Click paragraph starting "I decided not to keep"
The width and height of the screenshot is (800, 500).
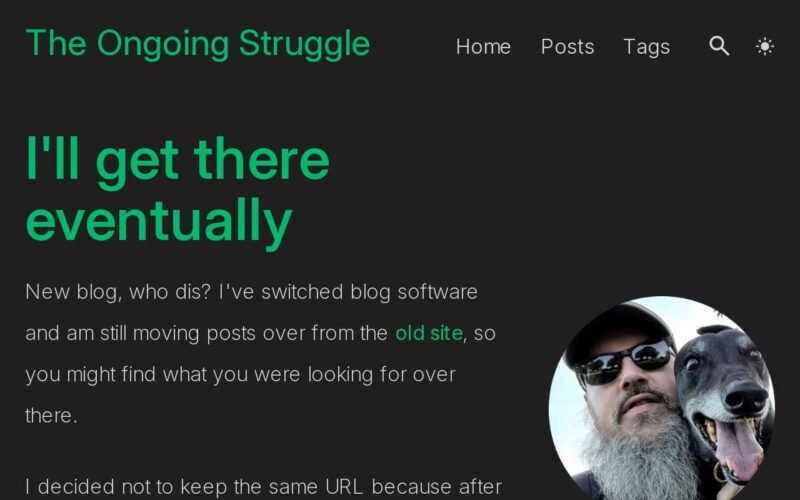264,487
